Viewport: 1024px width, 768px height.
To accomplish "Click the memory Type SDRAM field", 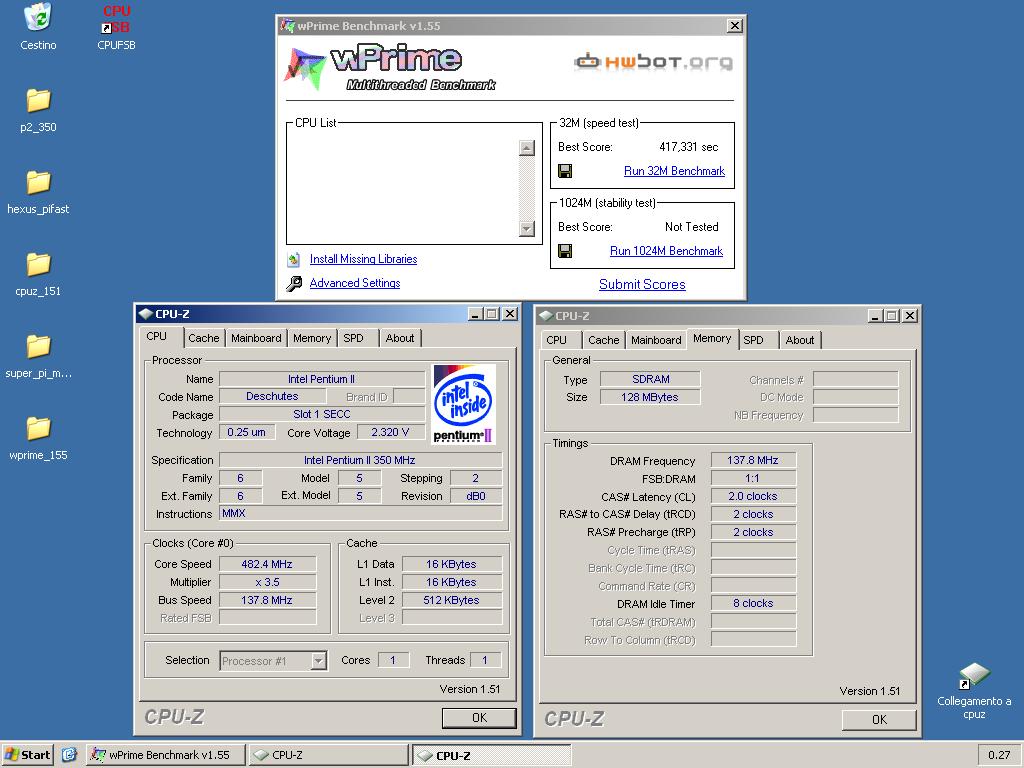I will (x=650, y=379).
